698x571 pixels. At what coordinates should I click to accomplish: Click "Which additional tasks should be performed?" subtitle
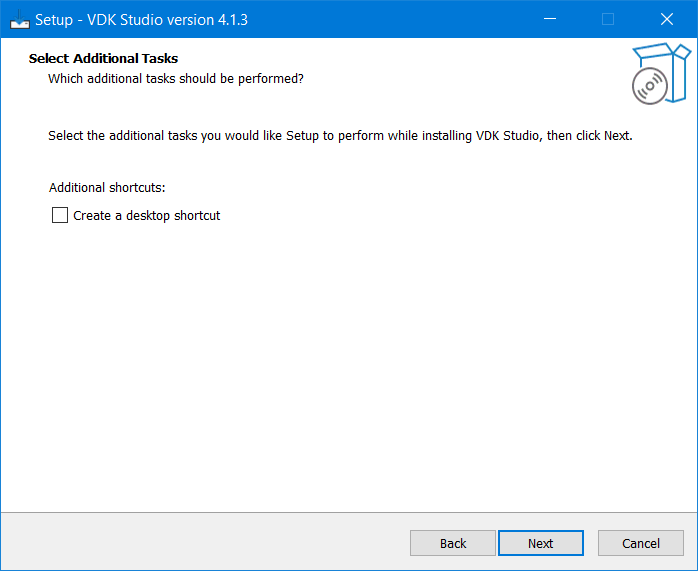pos(175,78)
